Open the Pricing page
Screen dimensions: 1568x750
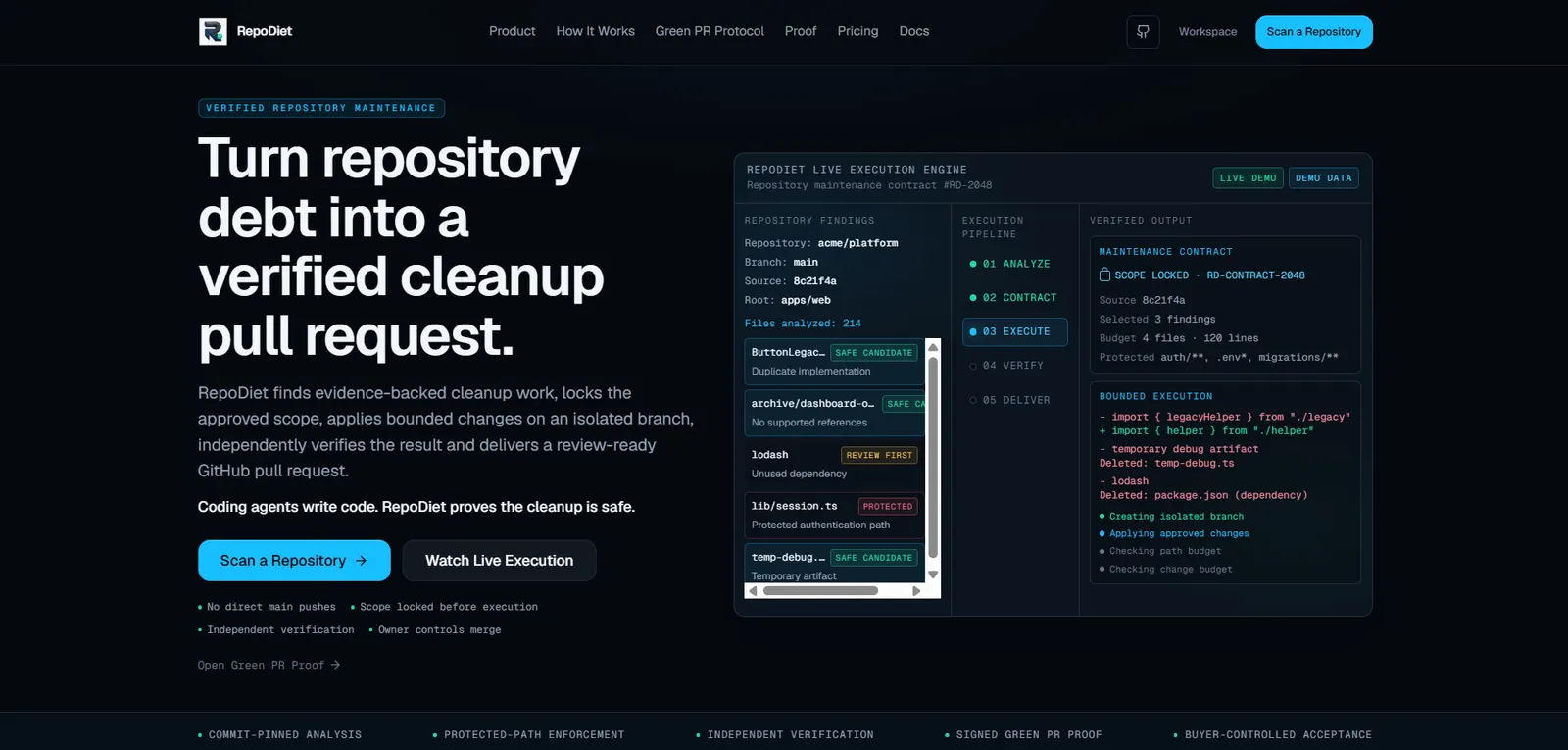click(857, 31)
